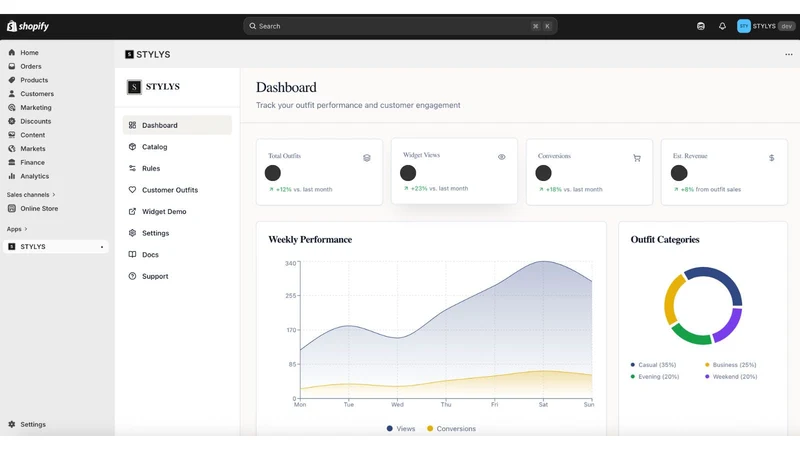Click the Finance bank icon
This screenshot has width=800, height=450.
12,162
